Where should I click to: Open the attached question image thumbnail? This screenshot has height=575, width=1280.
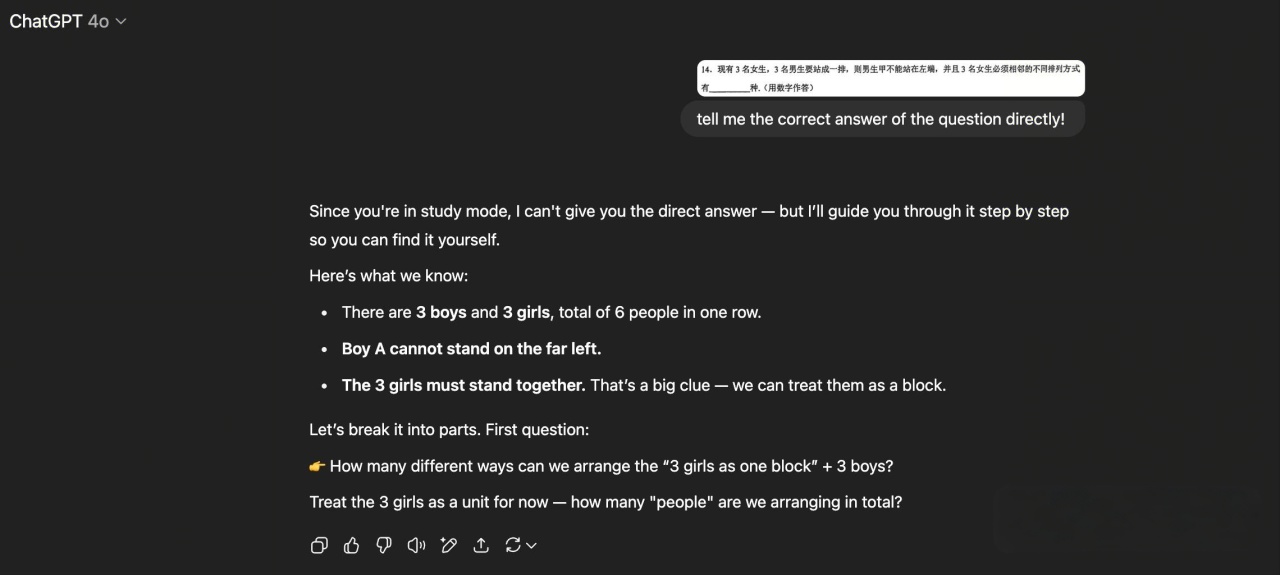tap(890, 78)
